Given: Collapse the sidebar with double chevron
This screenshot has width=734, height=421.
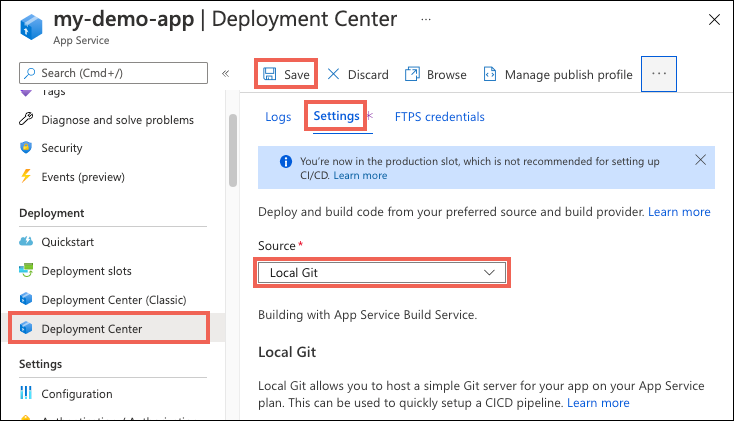Looking at the screenshot, I should [225, 73].
